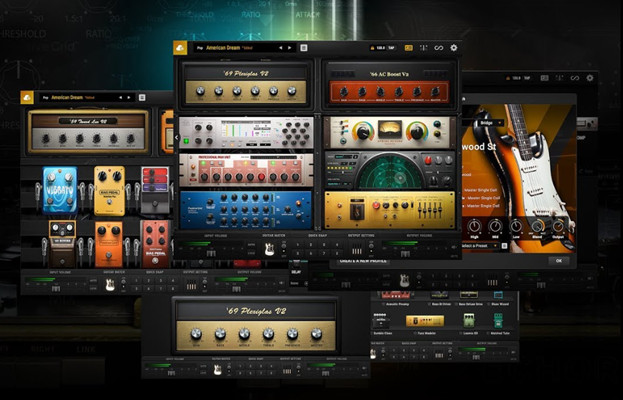
Task: Select the red and purple multi-switch pedal
Action: (155, 190)
